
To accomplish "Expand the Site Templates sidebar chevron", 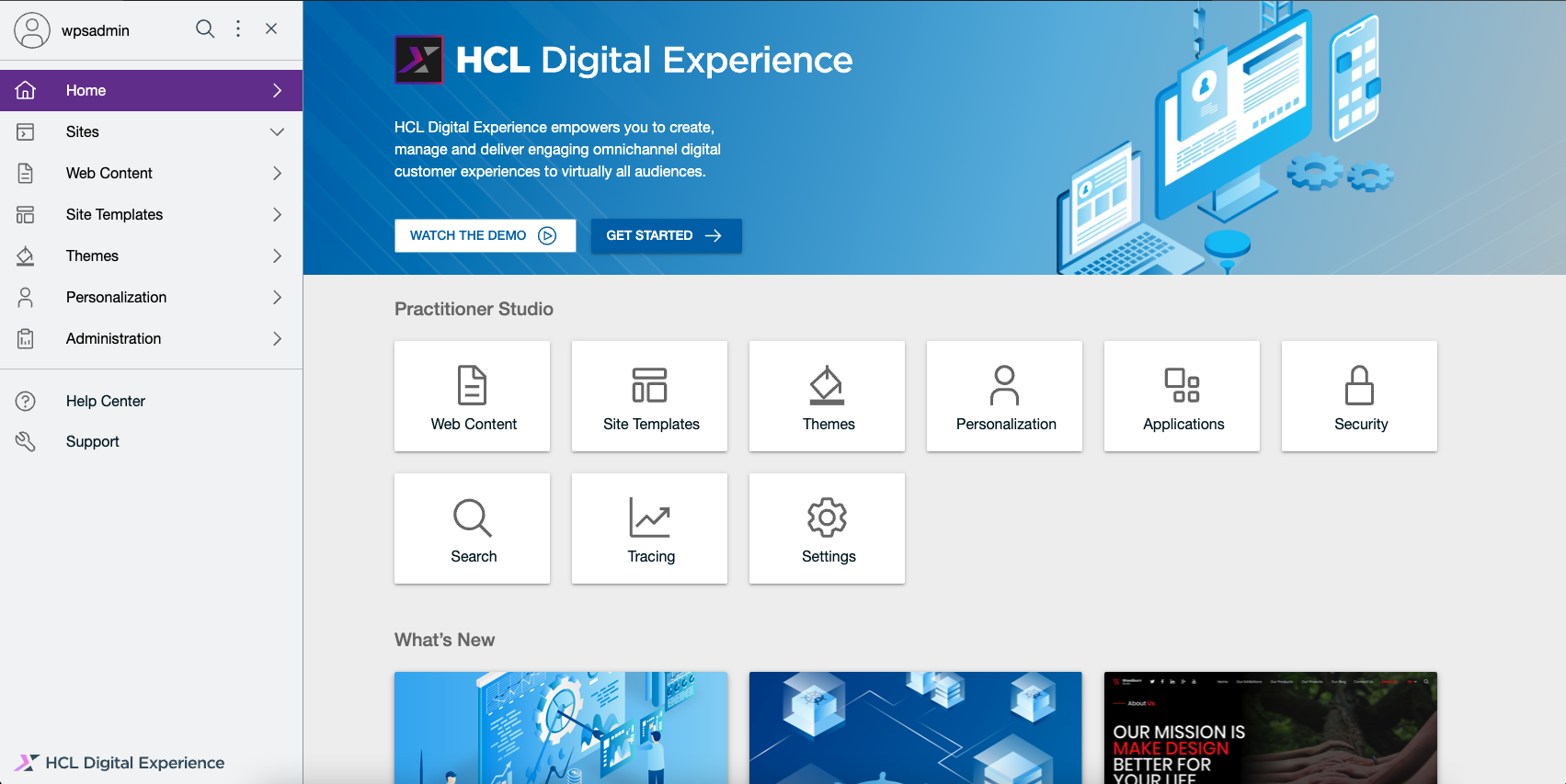I will (277, 214).
